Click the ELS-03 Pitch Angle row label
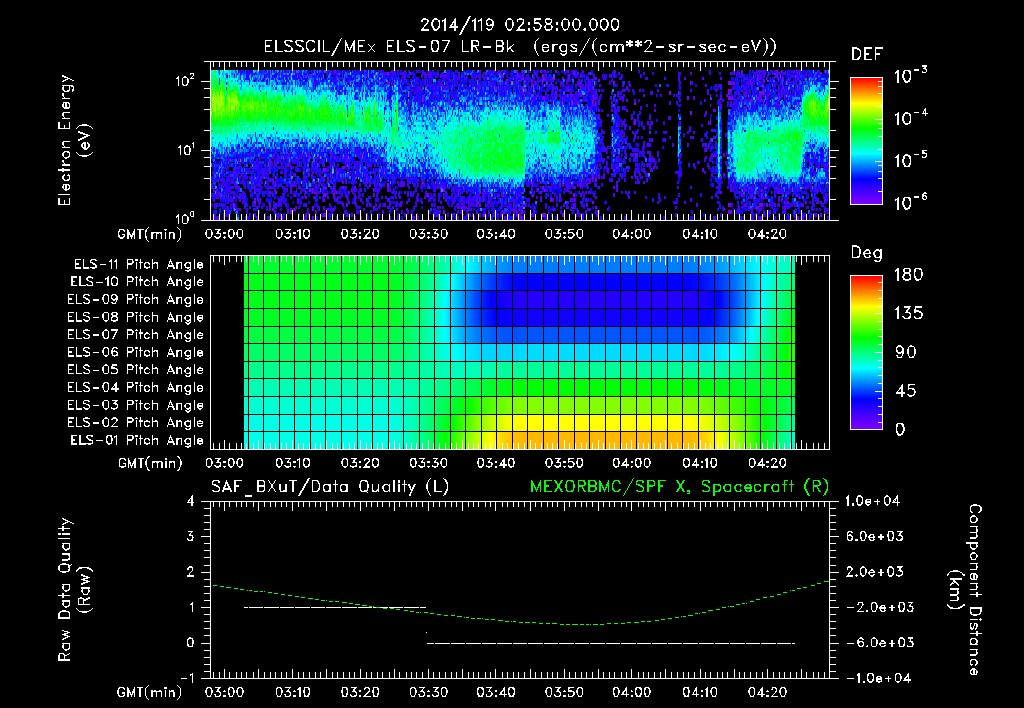The image size is (1024, 708). point(136,405)
